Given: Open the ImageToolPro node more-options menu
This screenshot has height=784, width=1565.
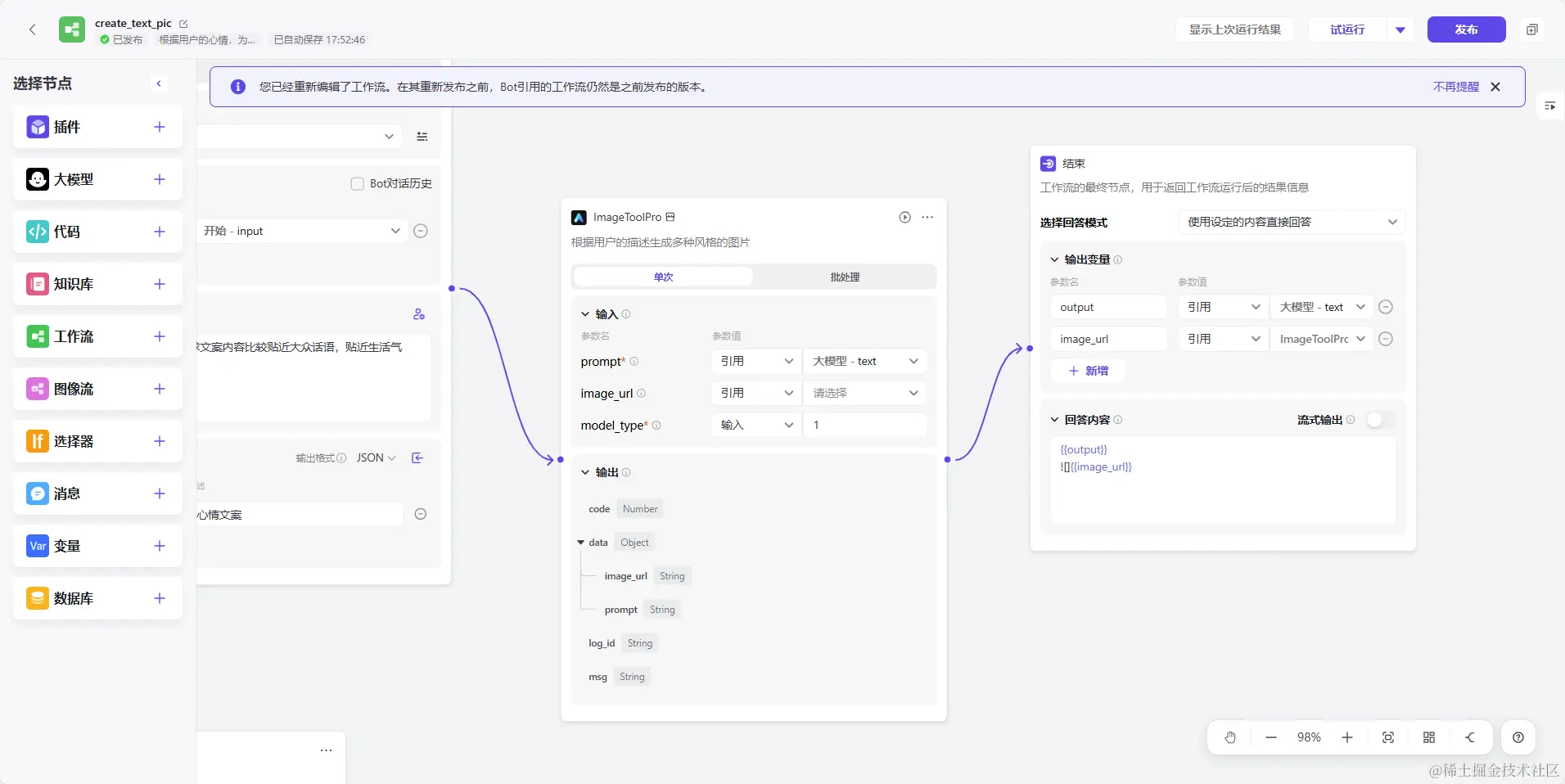Looking at the screenshot, I should click(x=927, y=217).
